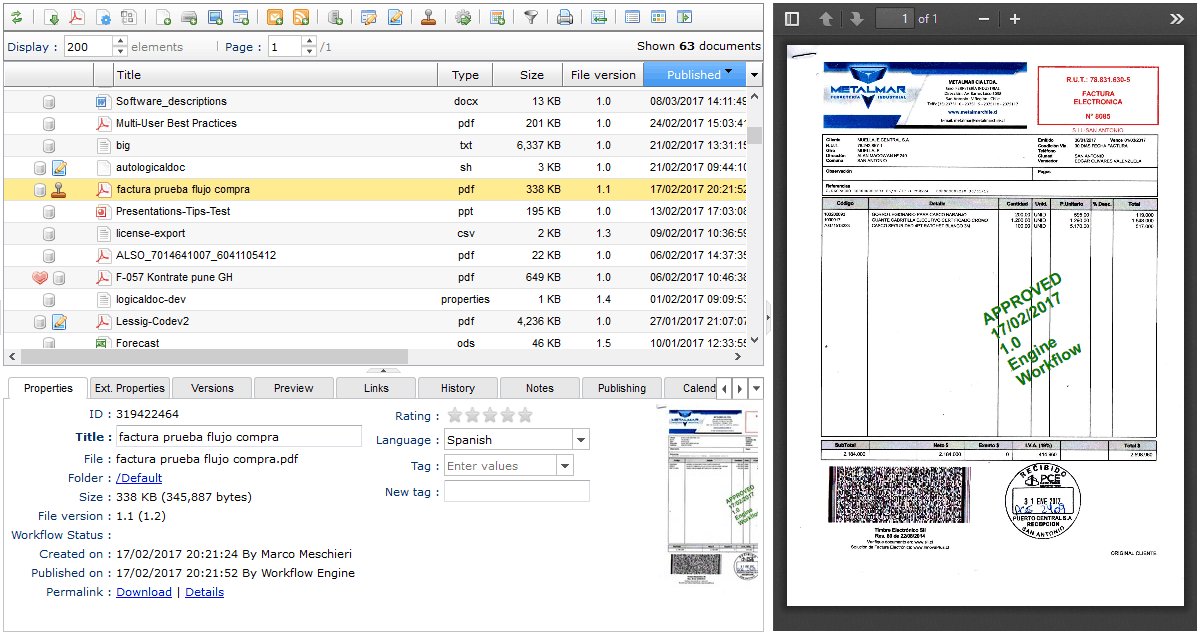This screenshot has height=633, width=1198.
Task: Click checkout pencil icon on autologicaldoc row
Action: (x=60, y=167)
